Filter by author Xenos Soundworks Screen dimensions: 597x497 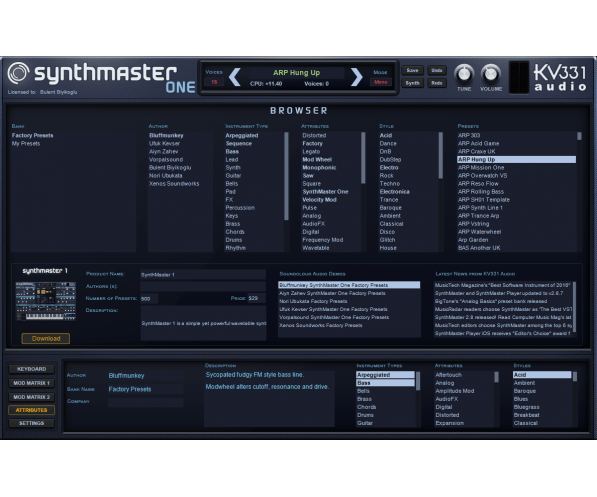[174, 184]
